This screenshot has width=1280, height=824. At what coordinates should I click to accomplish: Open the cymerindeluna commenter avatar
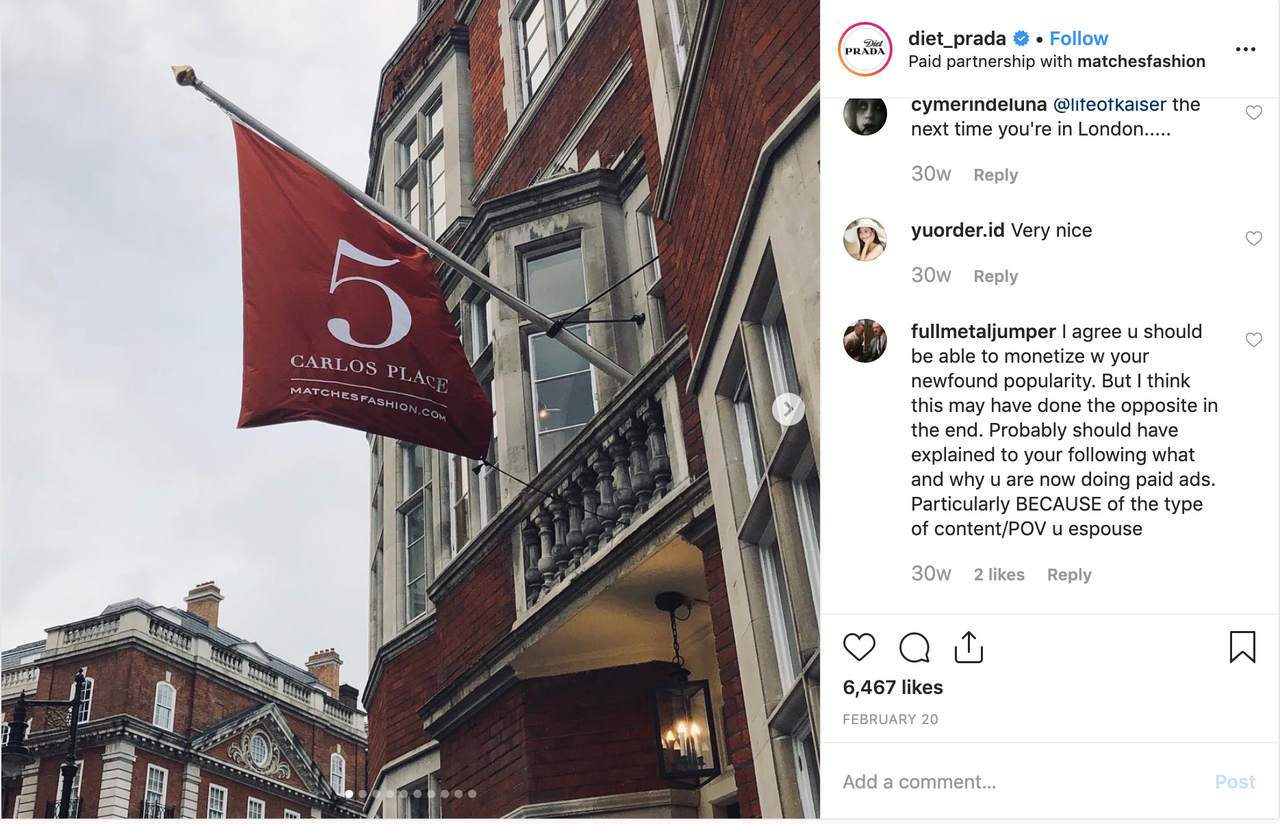click(865, 114)
